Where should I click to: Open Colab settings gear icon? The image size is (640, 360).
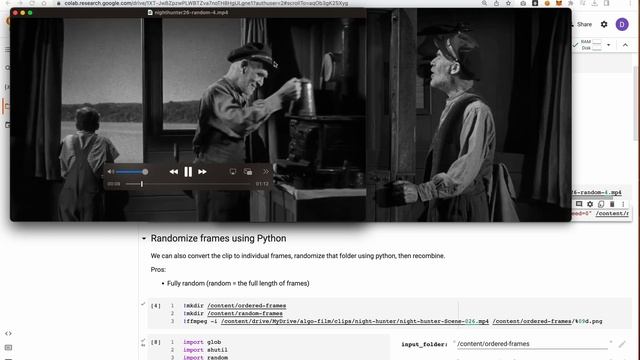604,24
